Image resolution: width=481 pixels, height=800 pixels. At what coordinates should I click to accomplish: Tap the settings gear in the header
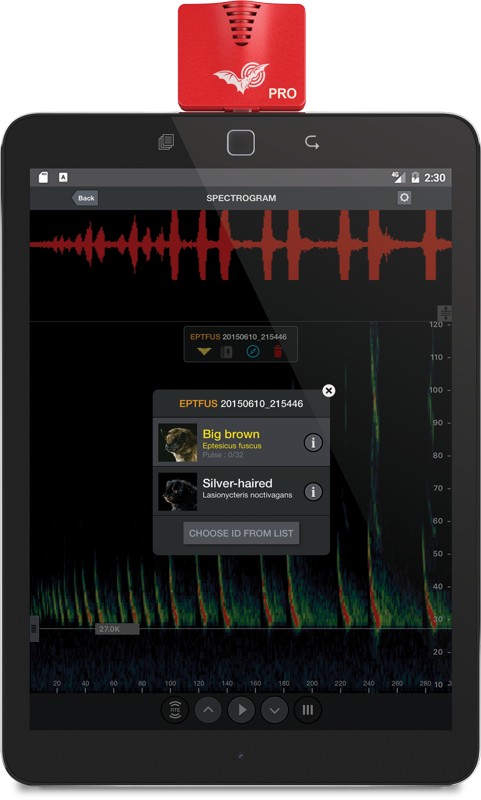click(x=404, y=197)
